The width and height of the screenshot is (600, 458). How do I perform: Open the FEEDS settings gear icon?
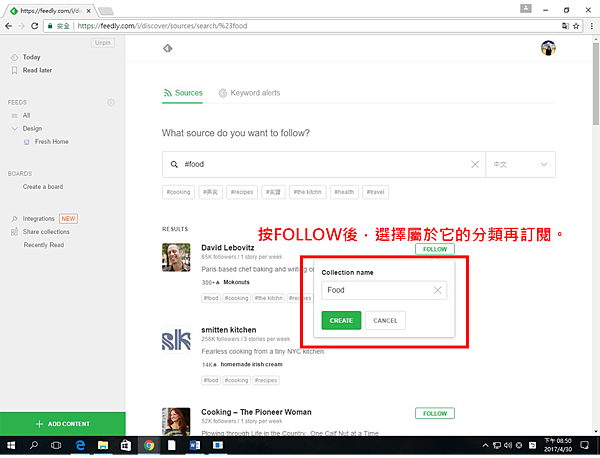pos(111,103)
